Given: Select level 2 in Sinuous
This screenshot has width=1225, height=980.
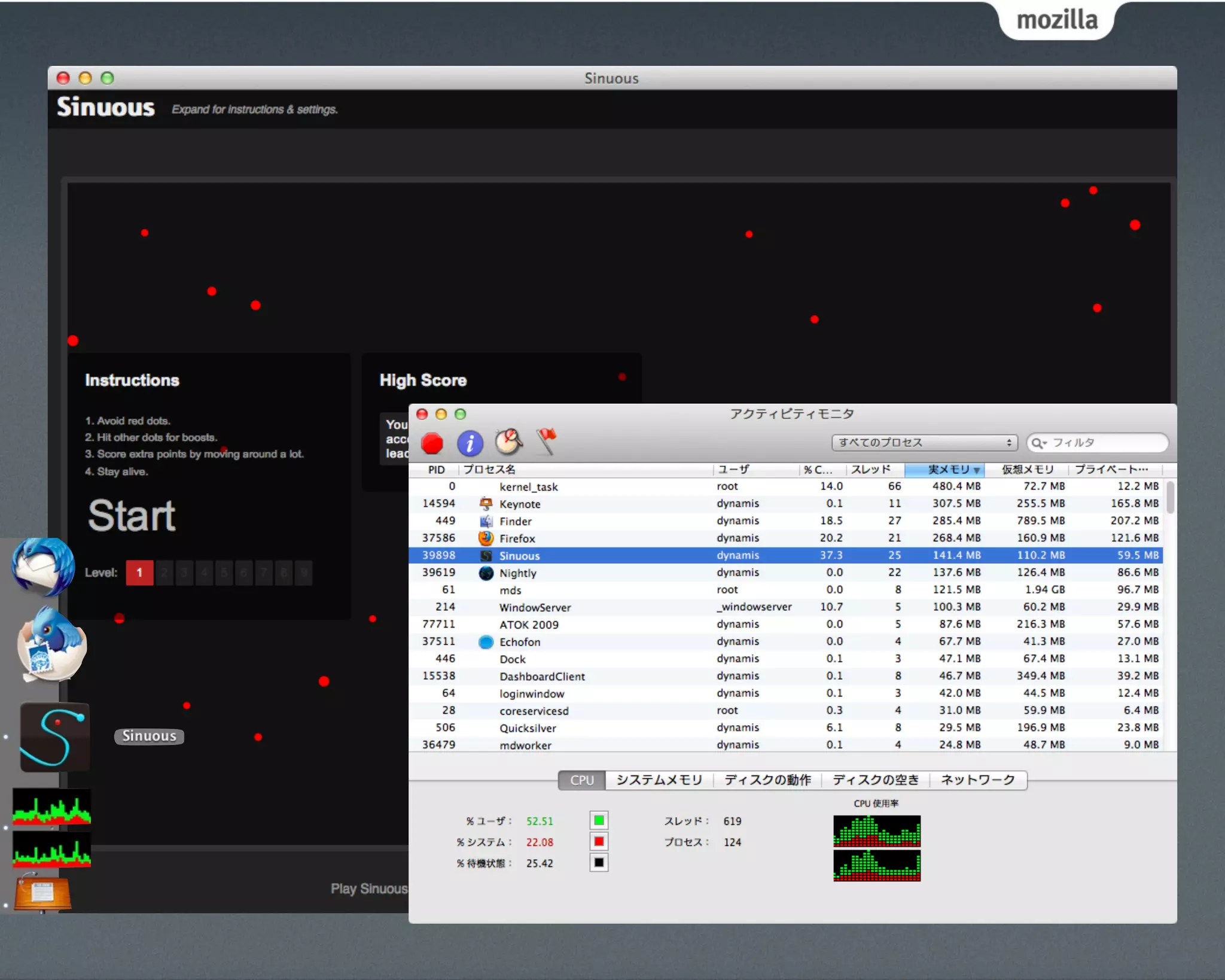Looking at the screenshot, I should point(164,573).
